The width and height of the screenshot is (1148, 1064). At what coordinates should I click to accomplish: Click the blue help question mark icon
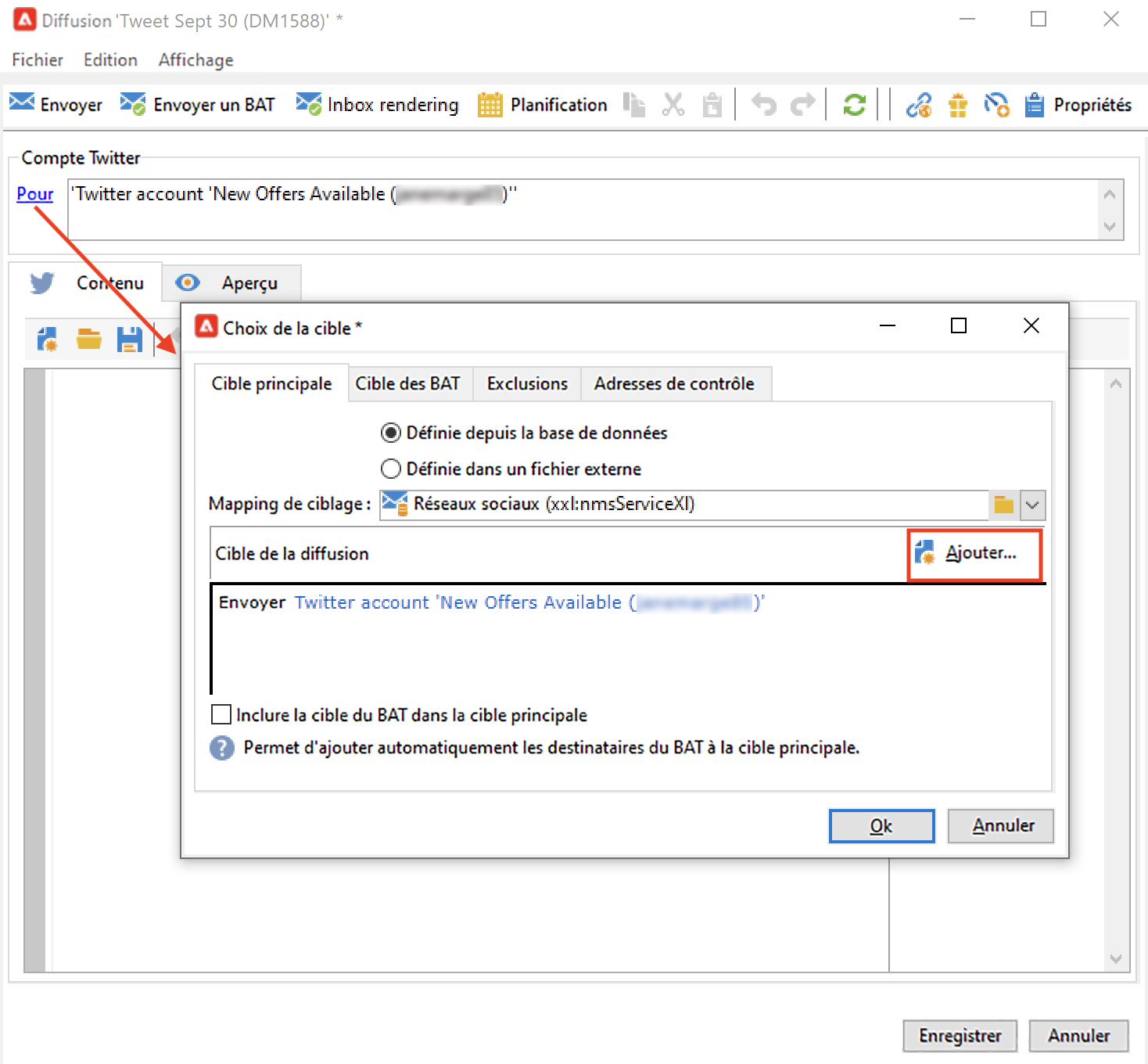pyautogui.click(x=222, y=748)
